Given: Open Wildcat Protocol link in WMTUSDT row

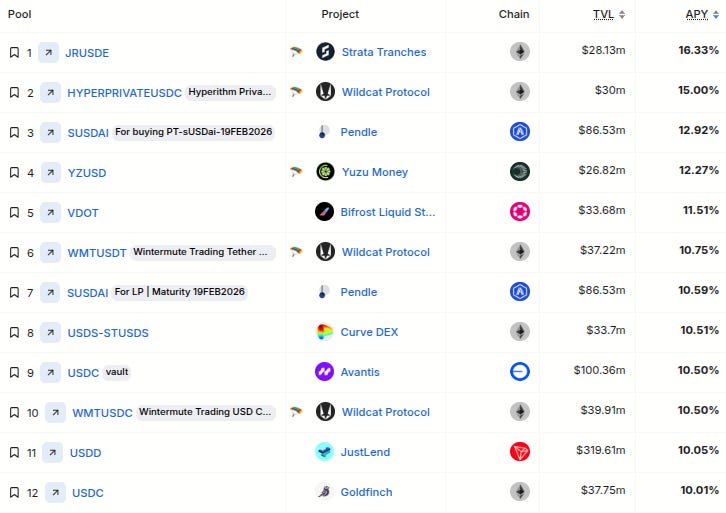Looking at the screenshot, I should point(386,252).
